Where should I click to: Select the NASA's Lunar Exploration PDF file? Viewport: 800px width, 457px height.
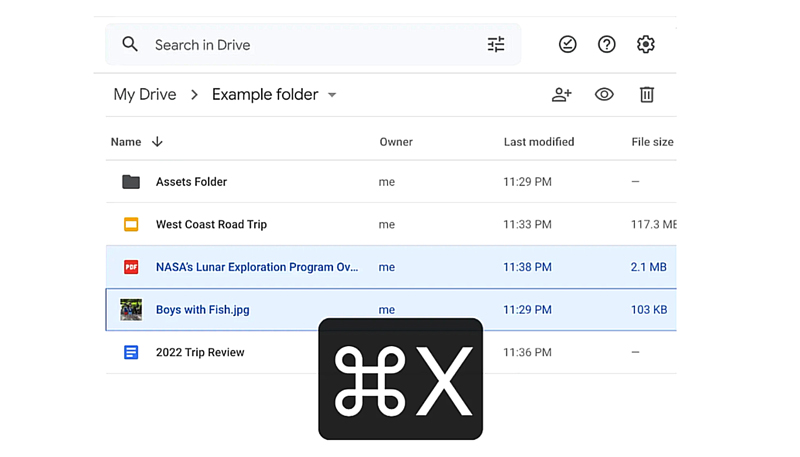(256, 267)
